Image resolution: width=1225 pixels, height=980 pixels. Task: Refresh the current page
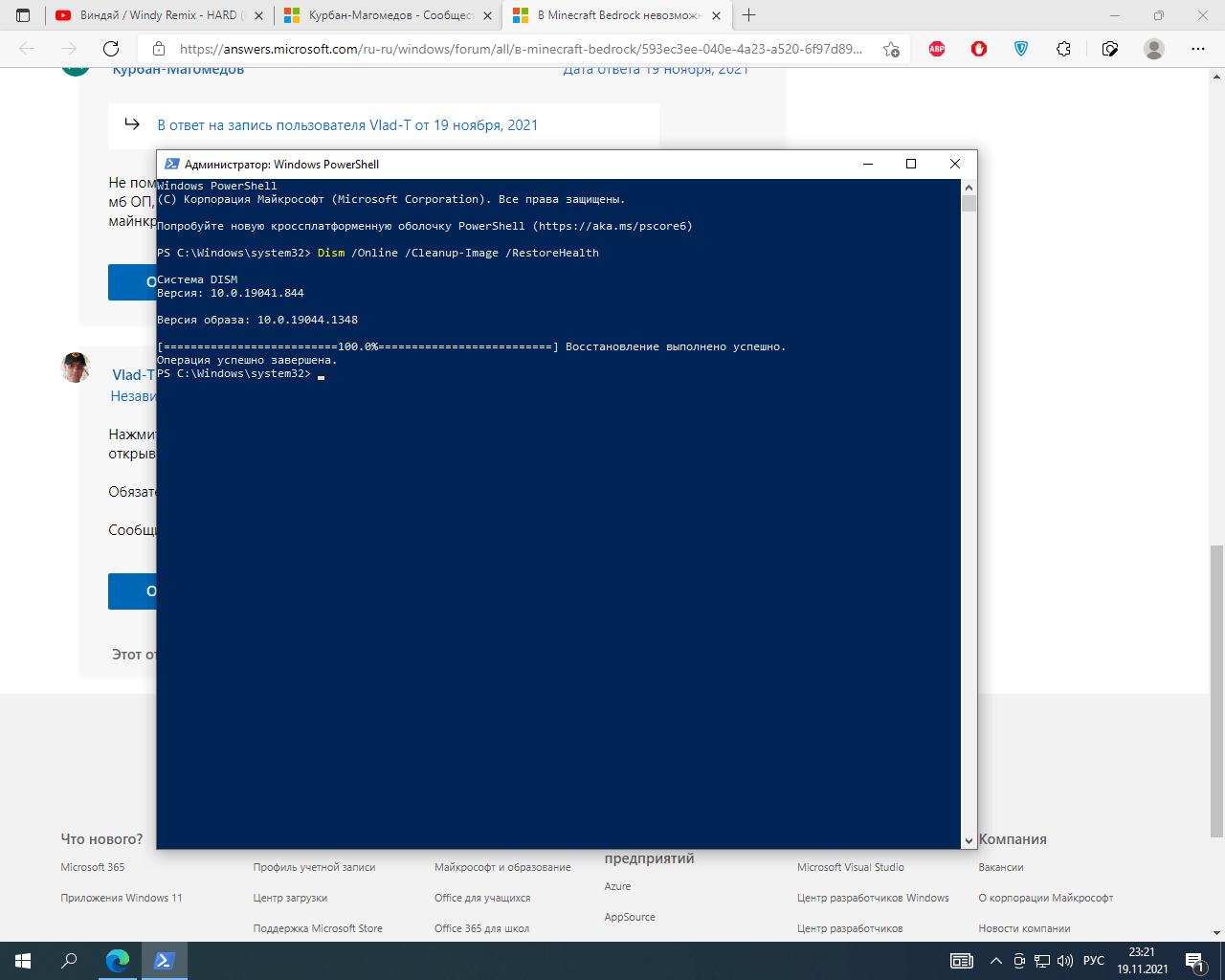111,49
